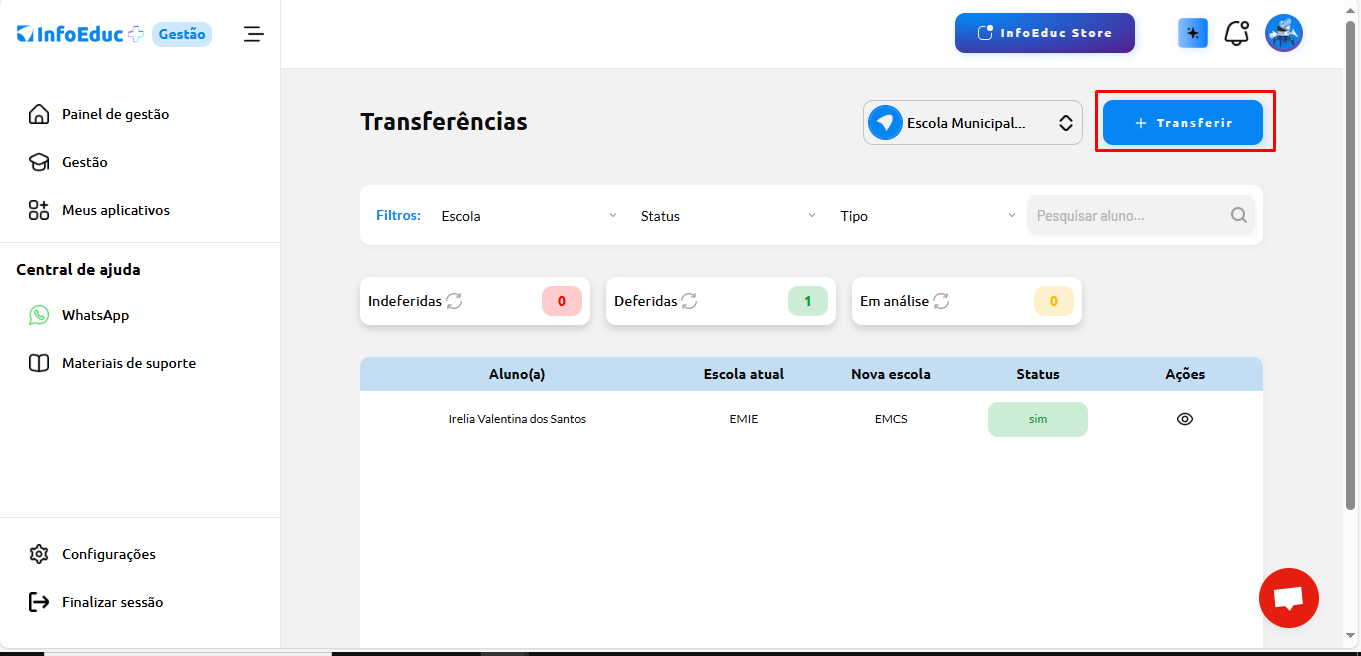
Task: Click the EMIE current school cell
Action: point(744,419)
